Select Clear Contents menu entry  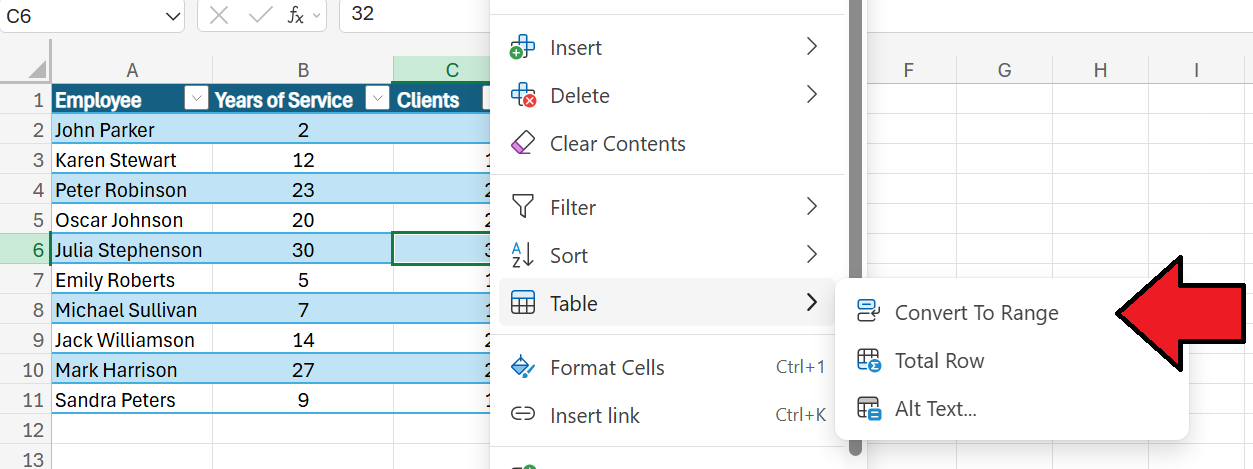(666, 144)
